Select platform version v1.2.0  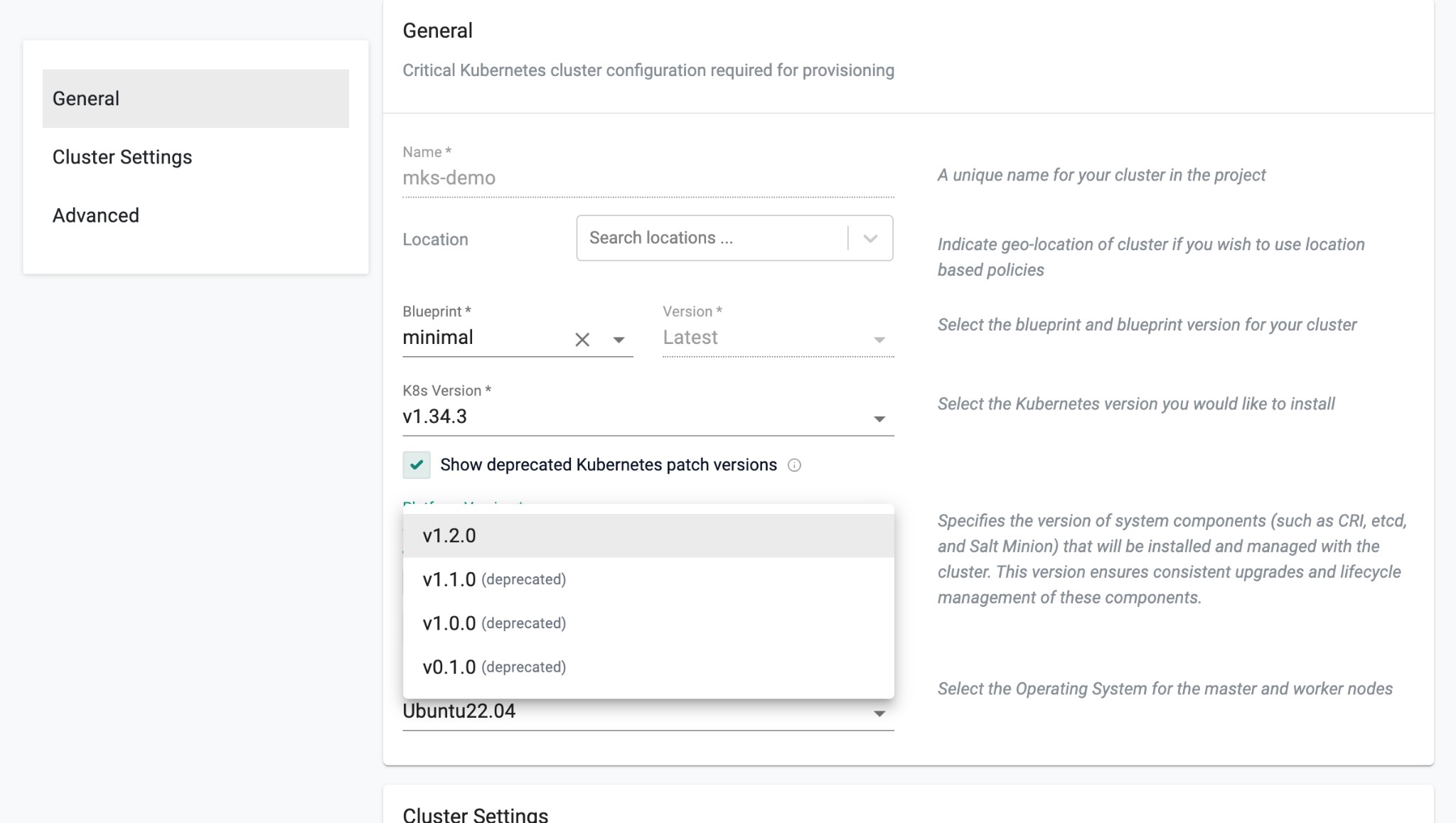pyautogui.click(x=449, y=536)
